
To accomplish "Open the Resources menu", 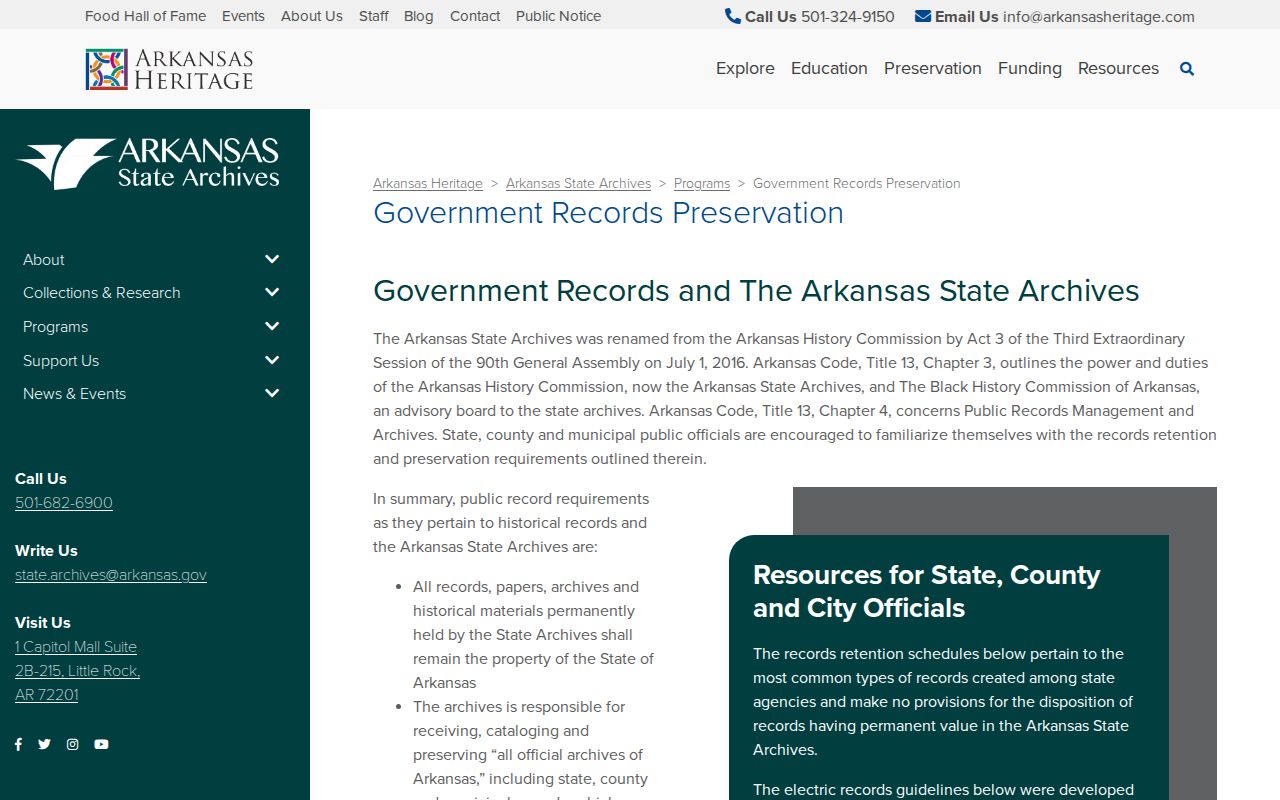I will (x=1118, y=68).
